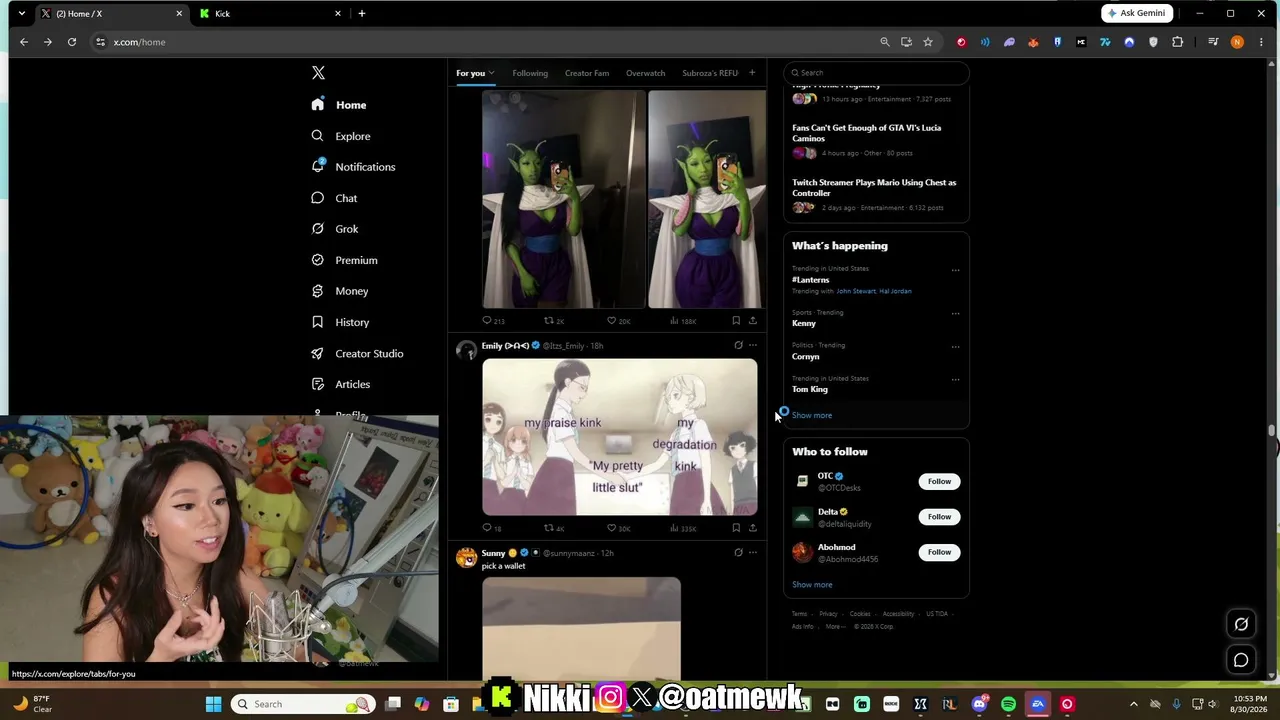The height and width of the screenshot is (720, 1280).
Task: Follow the Abohmod account
Action: 939,552
